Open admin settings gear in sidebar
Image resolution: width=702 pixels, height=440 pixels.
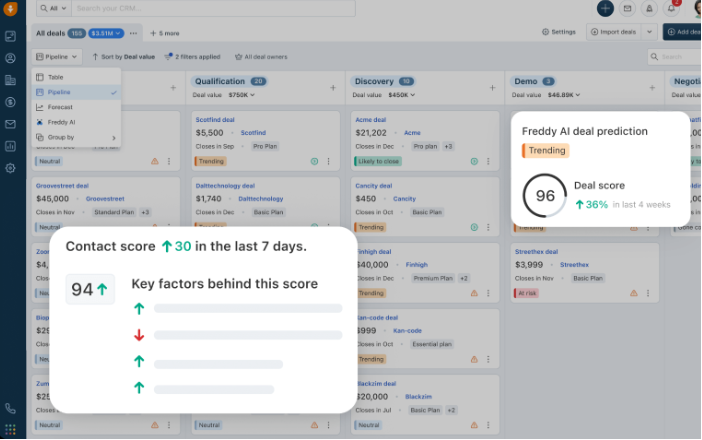[10, 167]
